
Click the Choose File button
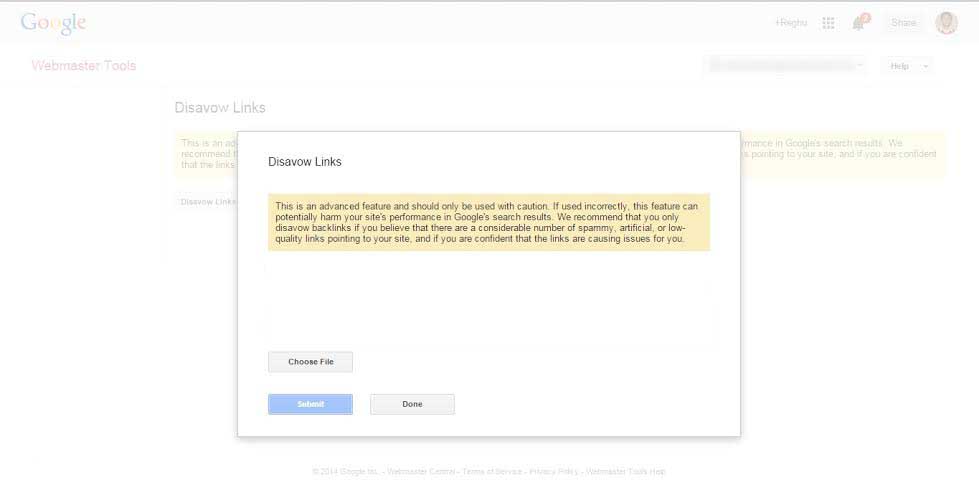310,362
